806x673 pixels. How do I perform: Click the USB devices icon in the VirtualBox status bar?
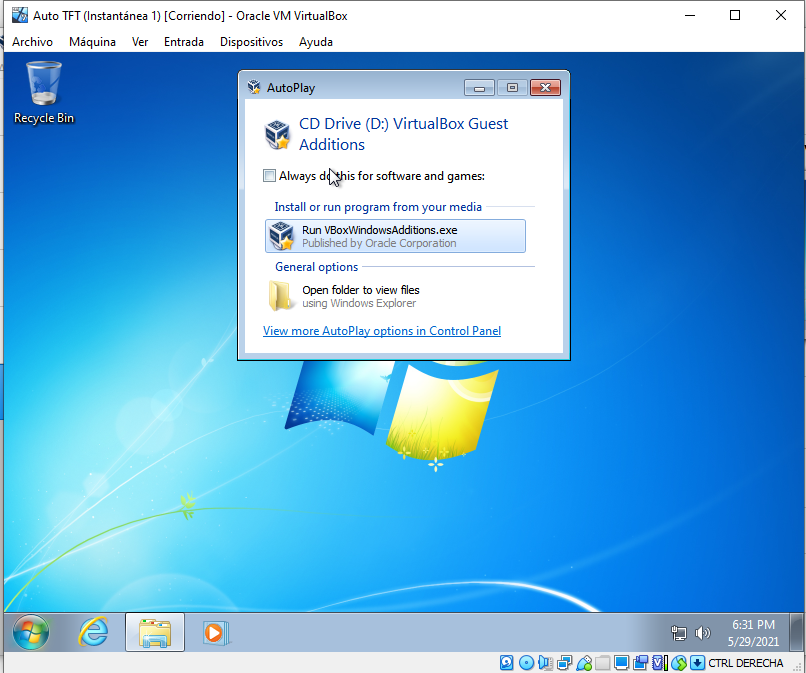[583, 662]
